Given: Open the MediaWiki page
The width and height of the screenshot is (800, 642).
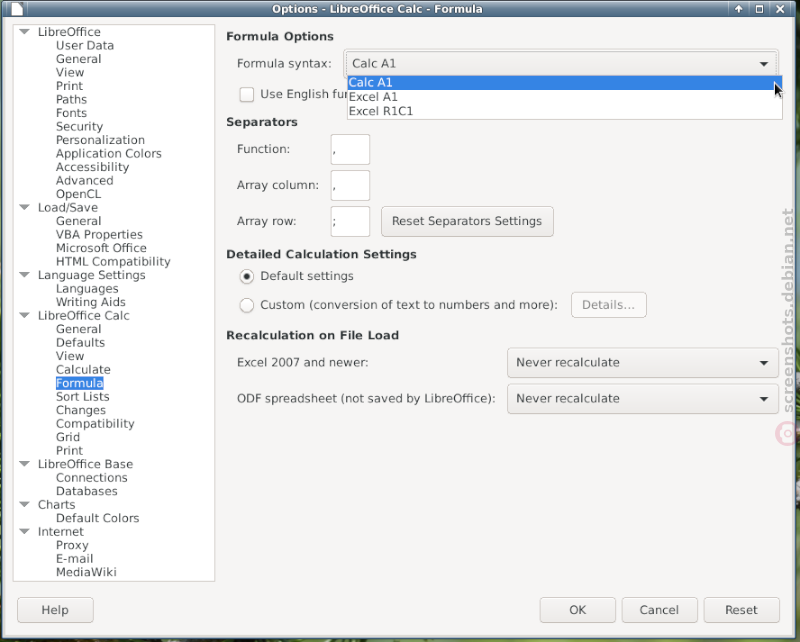Looking at the screenshot, I should pyautogui.click(x=86, y=572).
